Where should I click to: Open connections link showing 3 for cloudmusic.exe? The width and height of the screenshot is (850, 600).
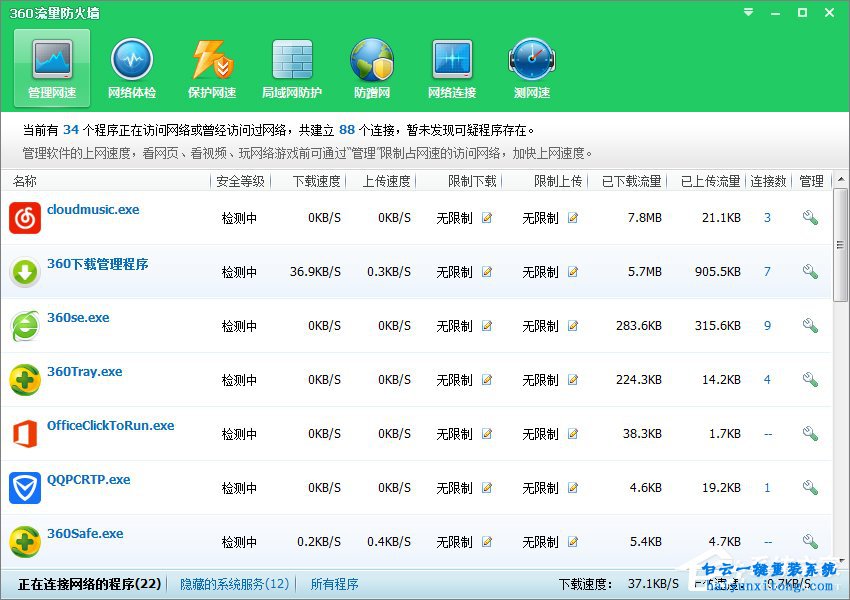[x=767, y=217]
